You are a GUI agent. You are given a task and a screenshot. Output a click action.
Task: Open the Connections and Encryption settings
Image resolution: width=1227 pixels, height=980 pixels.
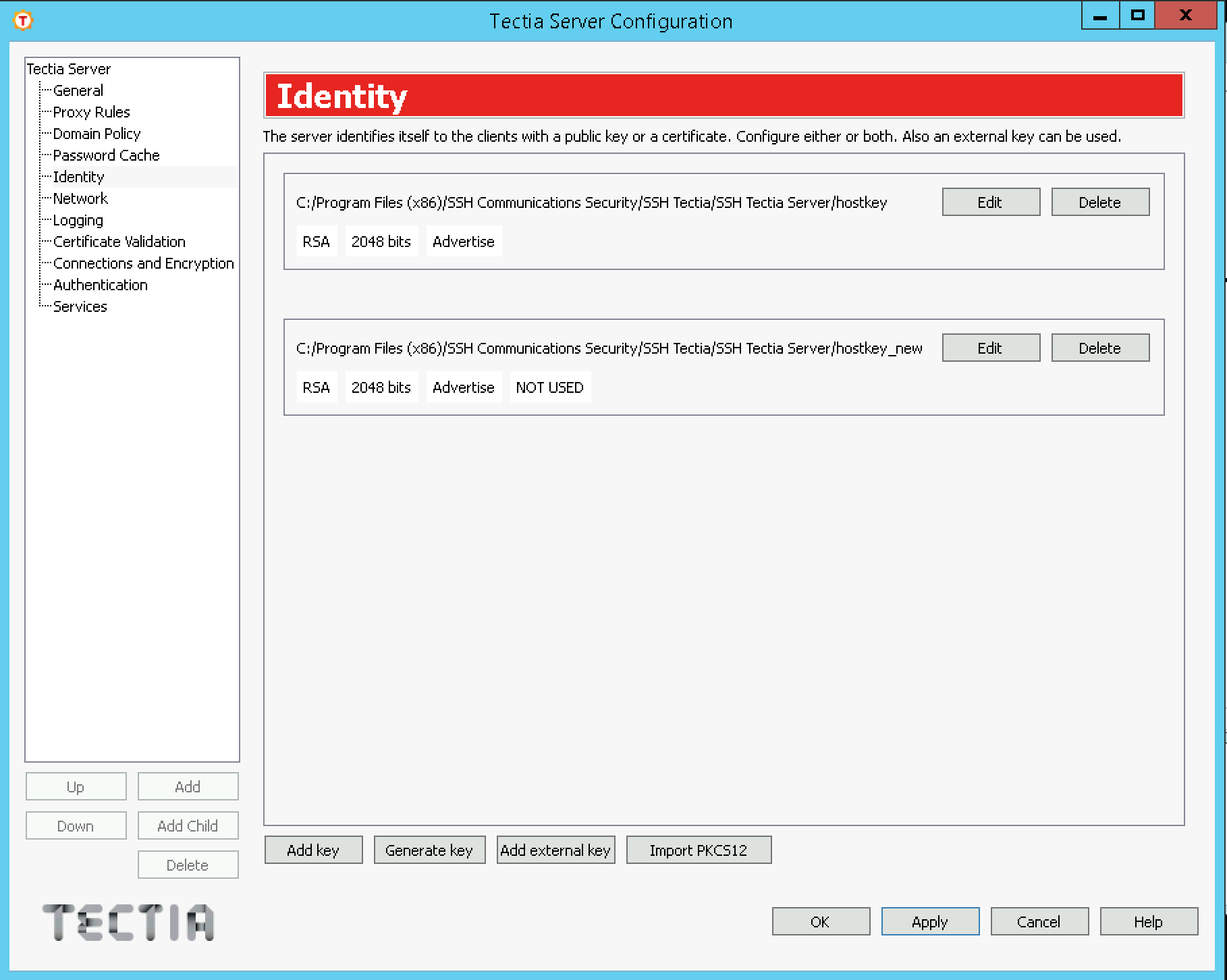pyautogui.click(x=144, y=263)
